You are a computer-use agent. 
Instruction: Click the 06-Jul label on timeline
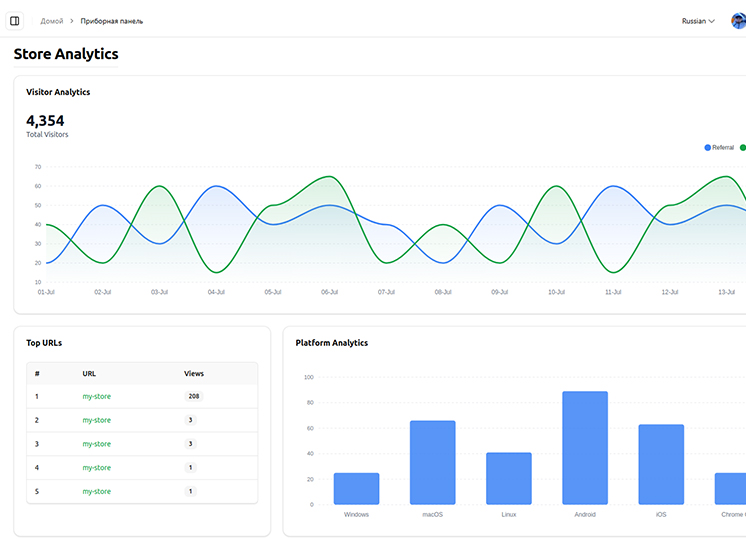pos(329,292)
